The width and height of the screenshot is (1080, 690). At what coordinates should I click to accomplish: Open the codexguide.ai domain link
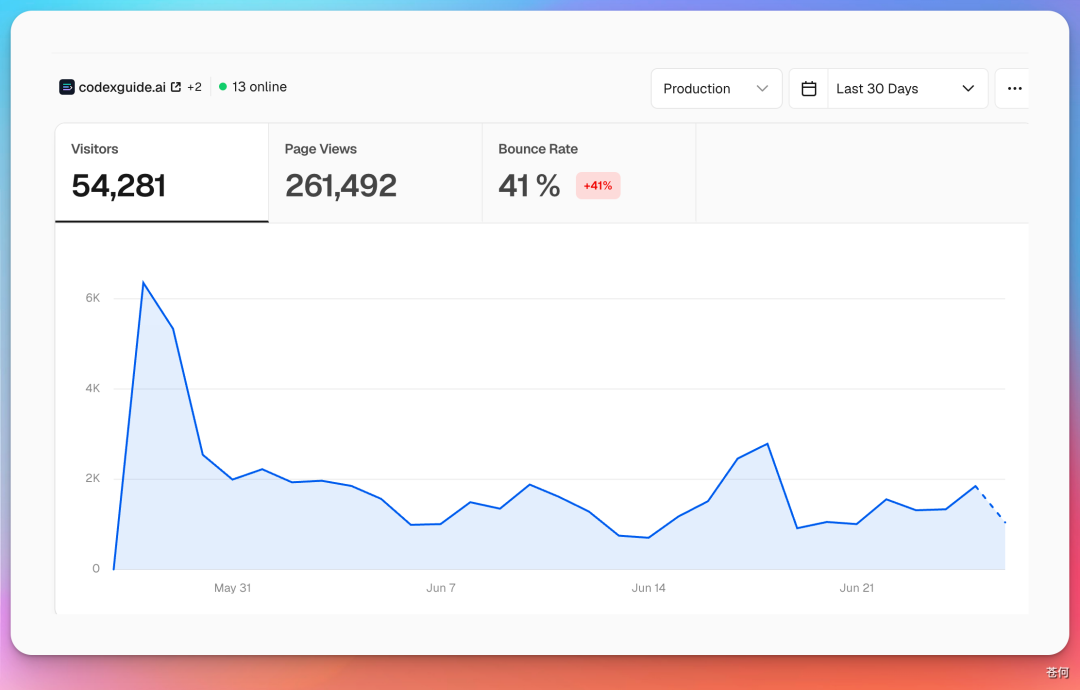click(x=122, y=87)
